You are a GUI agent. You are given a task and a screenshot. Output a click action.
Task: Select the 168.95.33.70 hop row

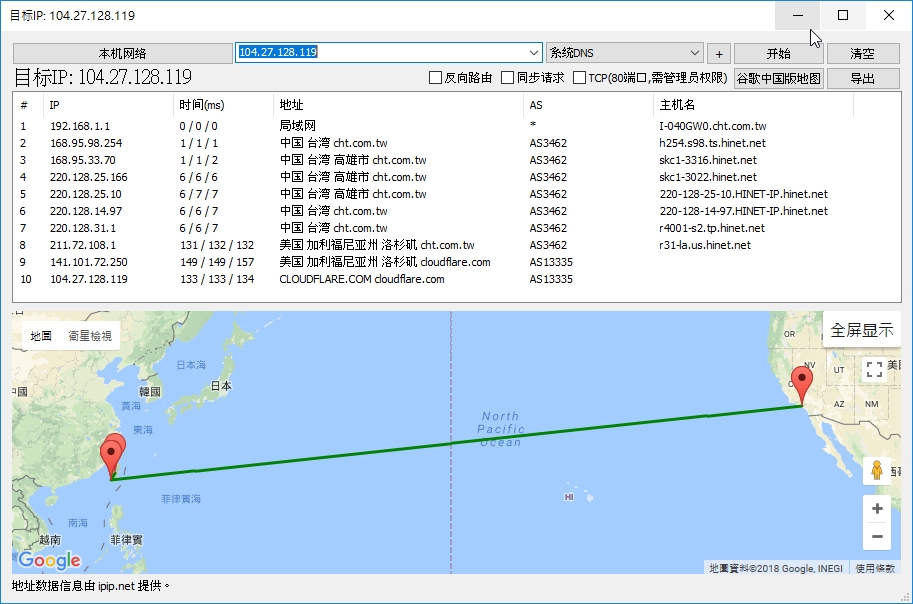(456, 160)
